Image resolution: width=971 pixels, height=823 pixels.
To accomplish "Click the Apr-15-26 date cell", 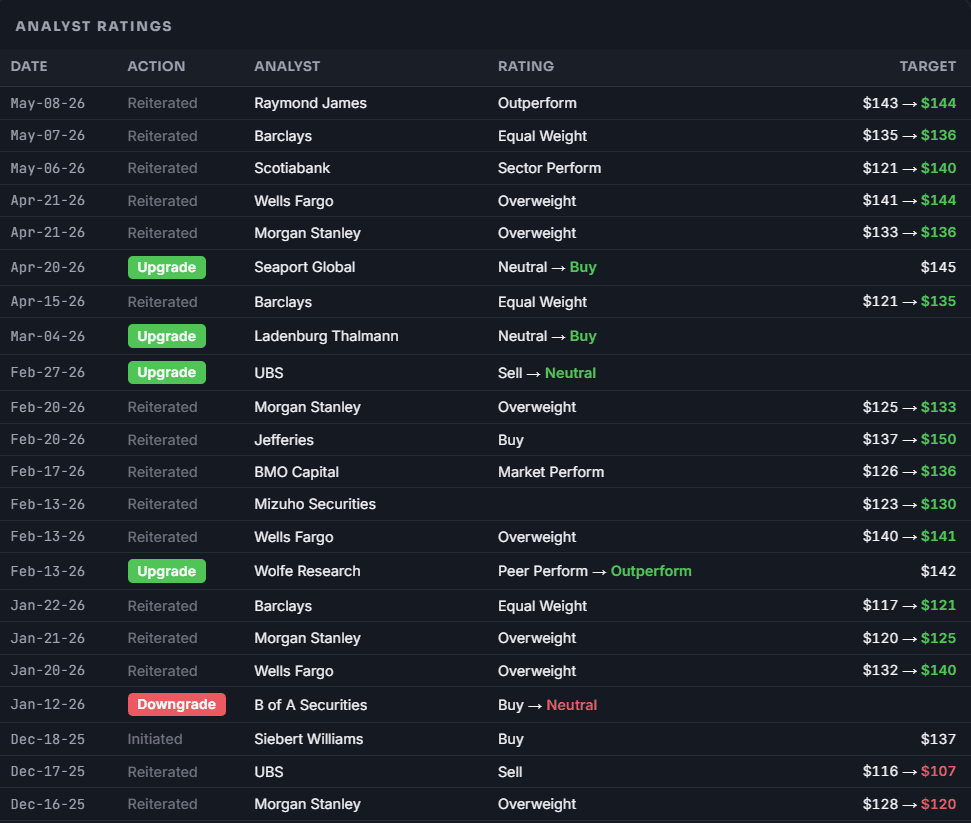I will coord(48,302).
